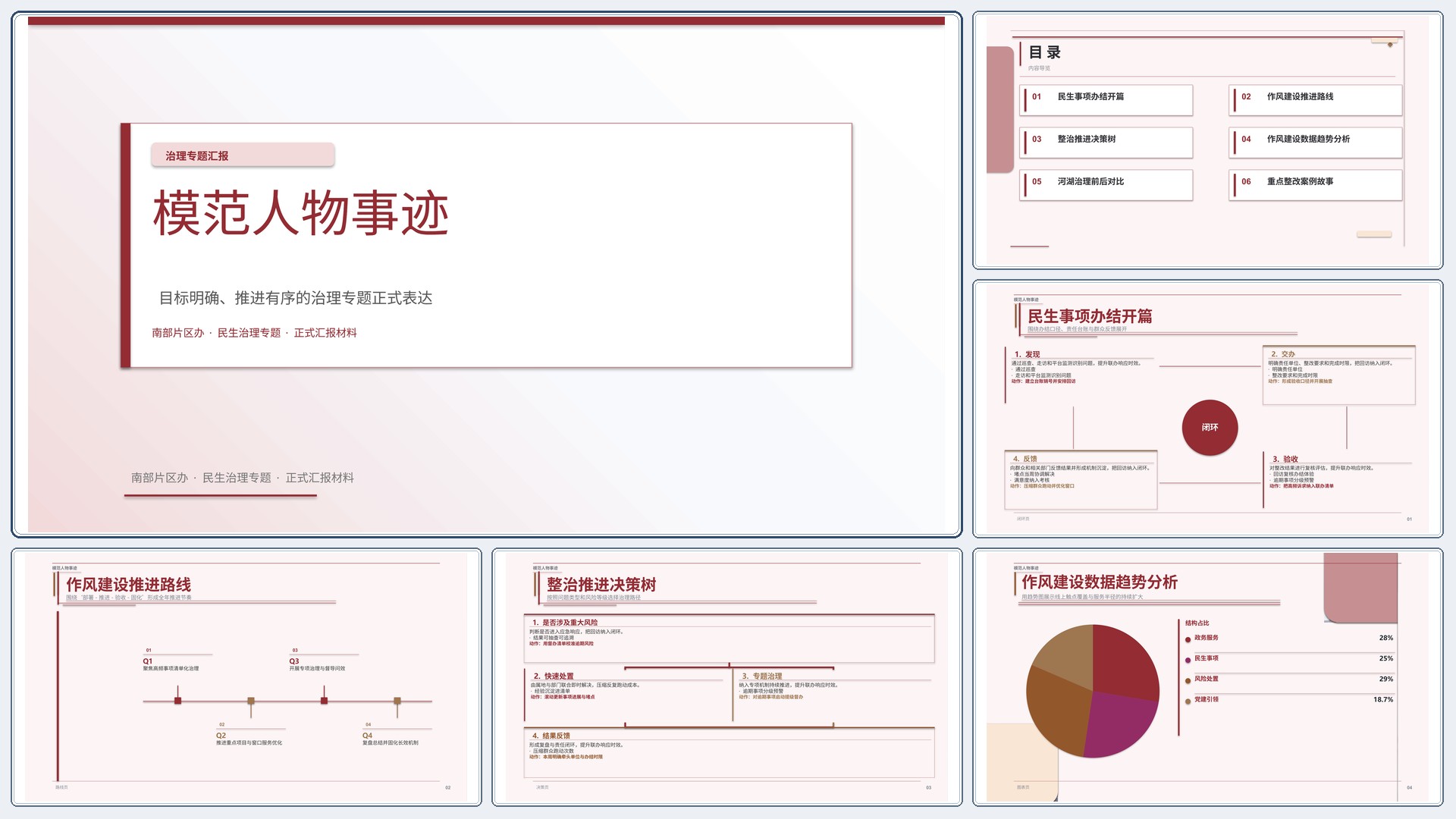Click the 政务服务 legend label
Image resolution: width=1456 pixels, height=819 pixels.
pos(1207,638)
